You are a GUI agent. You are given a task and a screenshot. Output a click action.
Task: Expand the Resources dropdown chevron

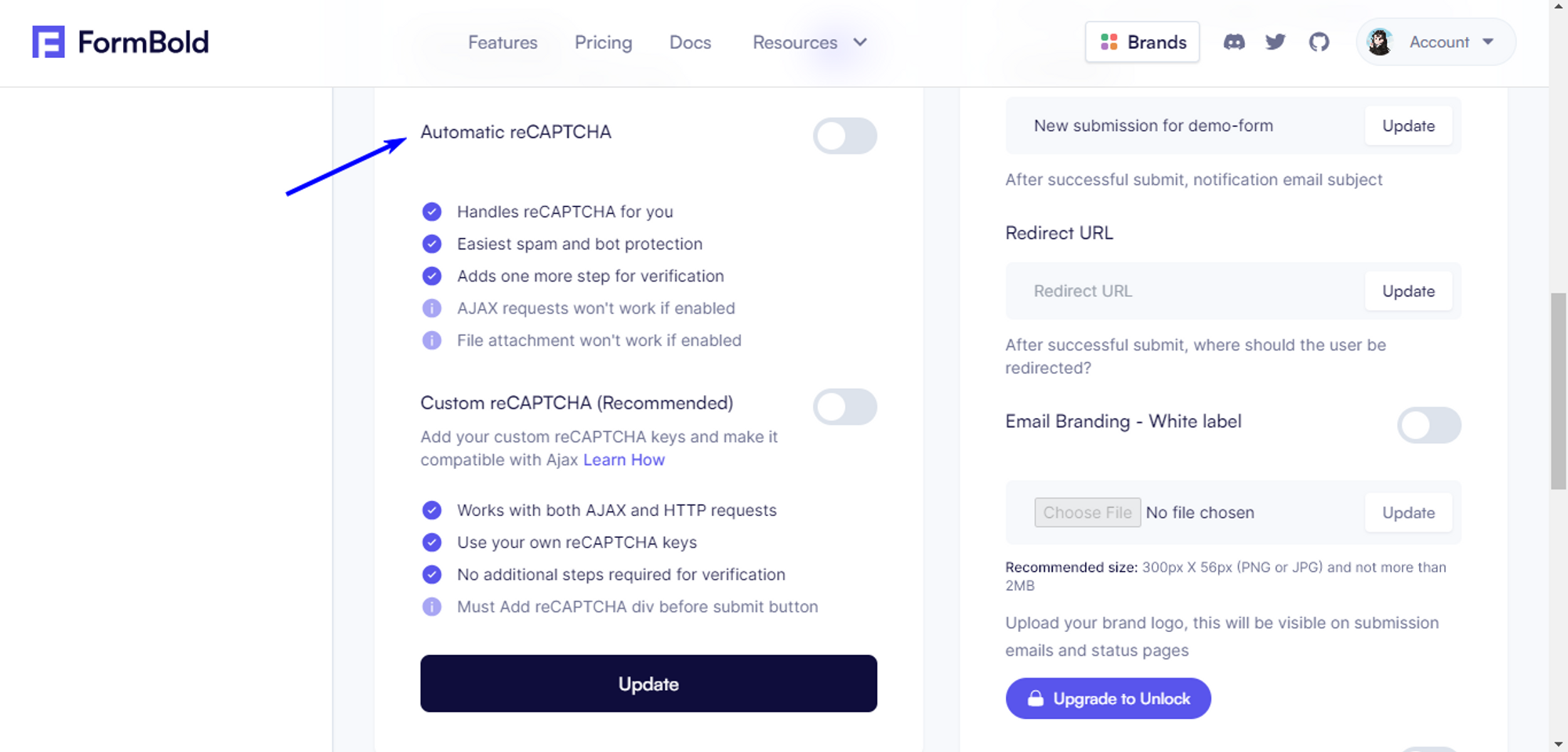[x=860, y=42]
